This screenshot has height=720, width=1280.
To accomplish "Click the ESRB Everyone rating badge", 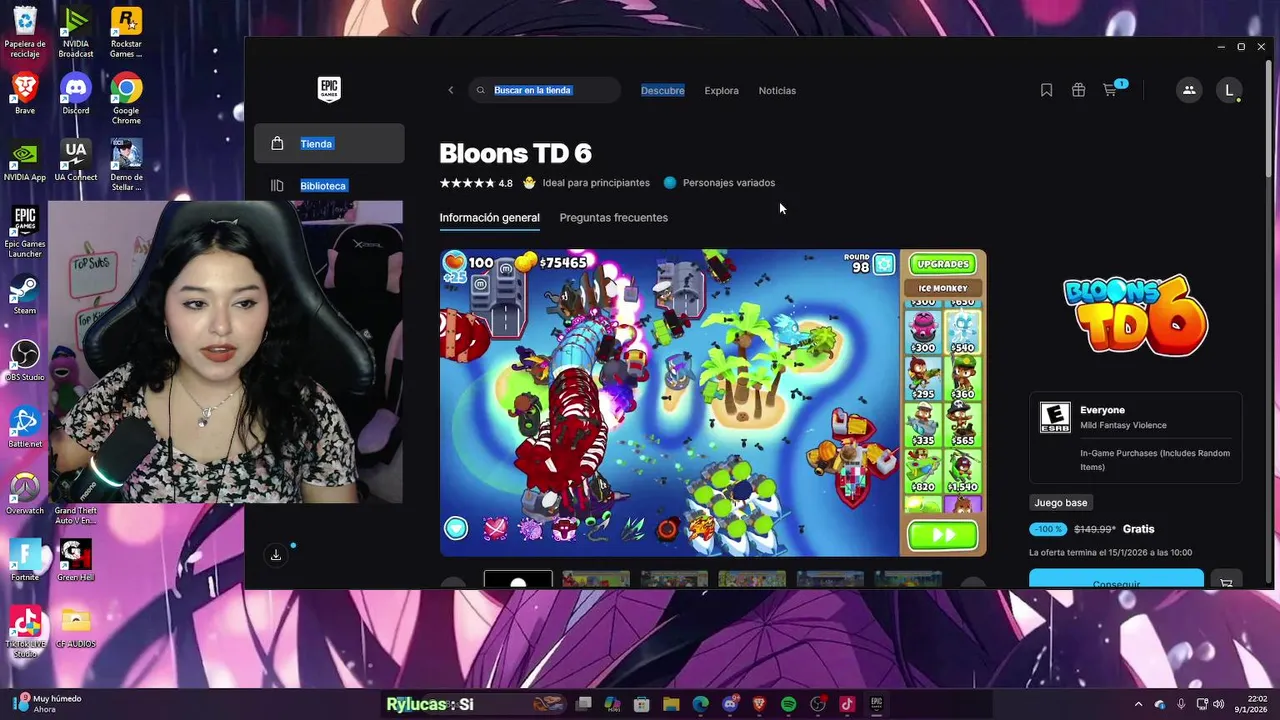I will coord(1055,417).
